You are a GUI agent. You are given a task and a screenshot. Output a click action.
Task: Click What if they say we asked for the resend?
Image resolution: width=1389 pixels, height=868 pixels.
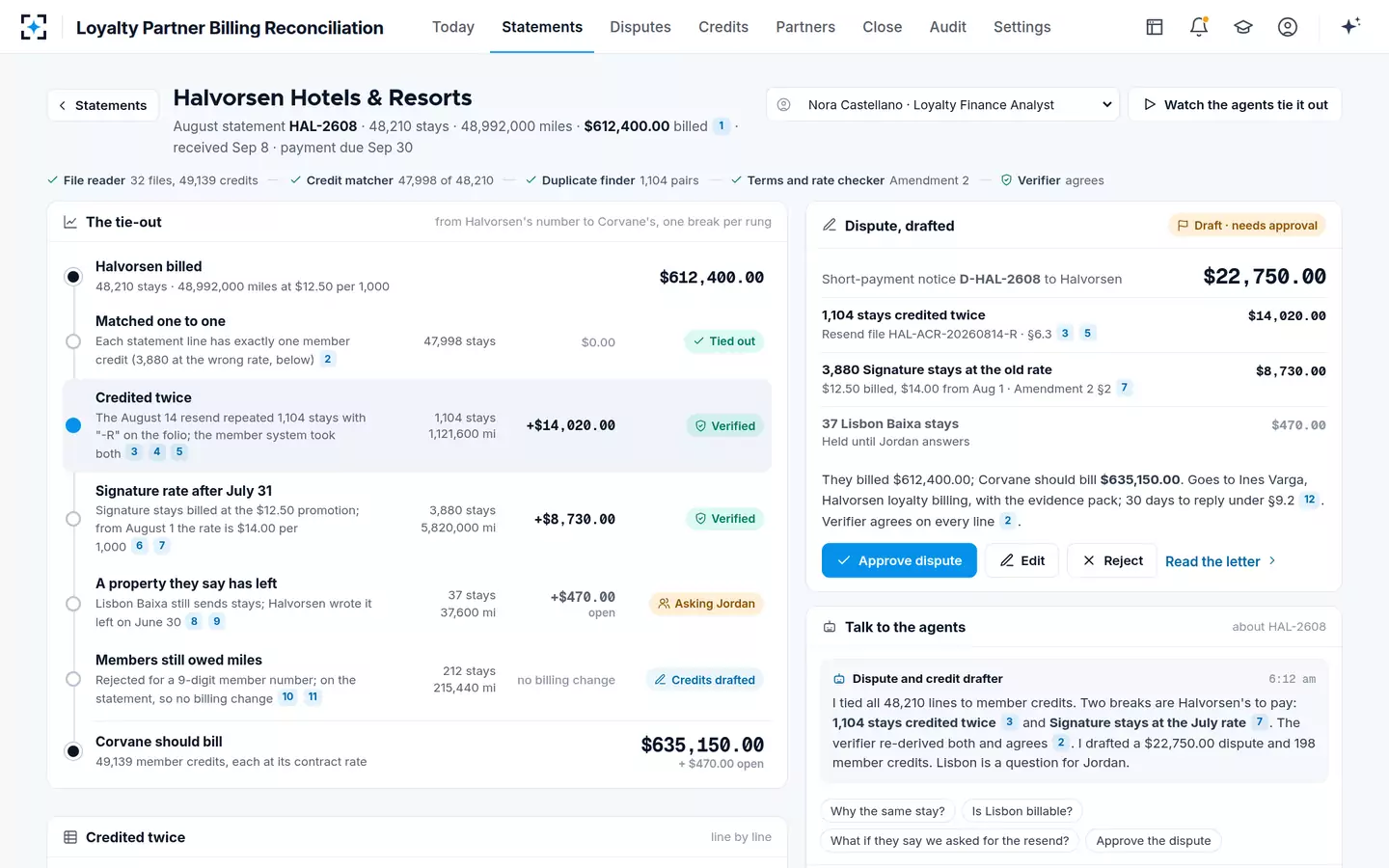click(x=949, y=841)
